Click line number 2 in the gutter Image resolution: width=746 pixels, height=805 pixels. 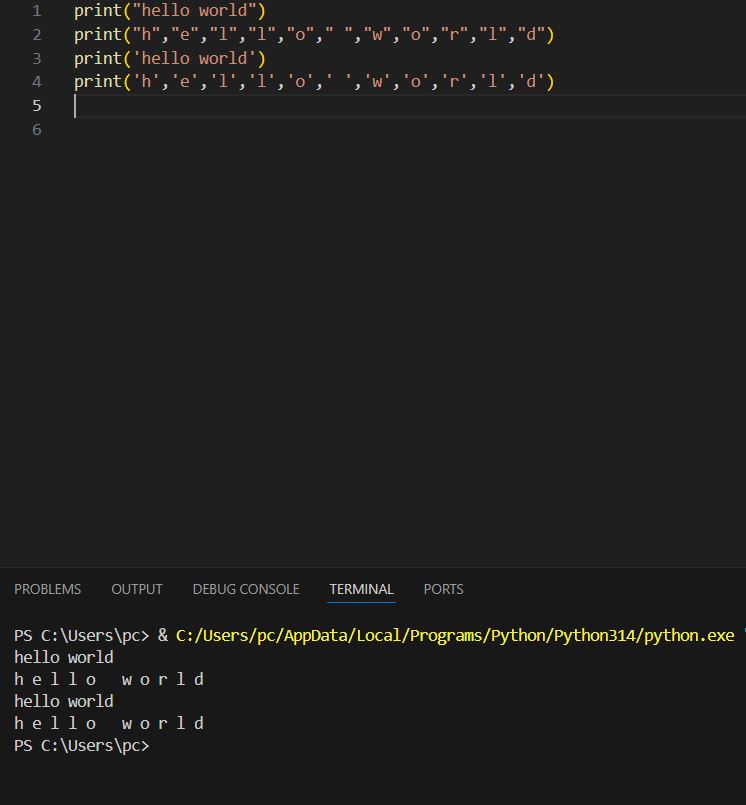[37, 35]
